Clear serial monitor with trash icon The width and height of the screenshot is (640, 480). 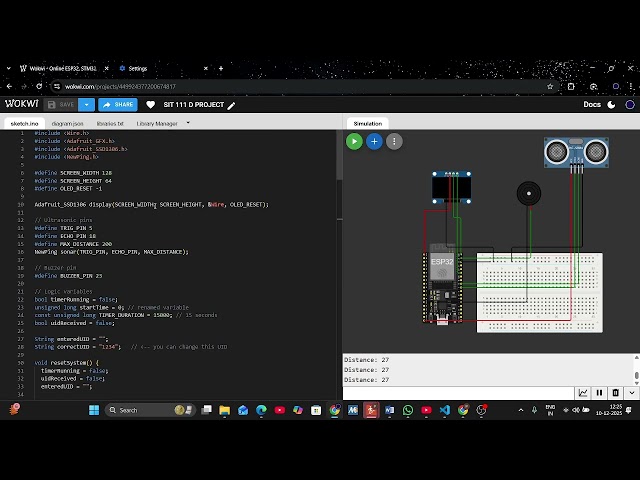[616, 393]
